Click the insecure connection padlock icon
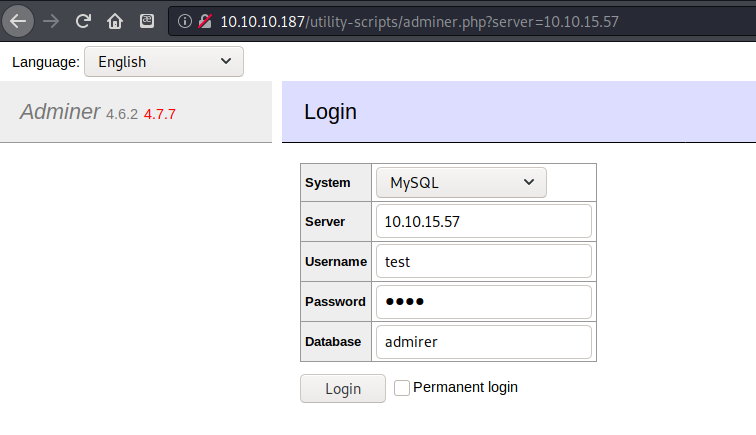Viewport: 756px width, 435px height. click(204, 20)
